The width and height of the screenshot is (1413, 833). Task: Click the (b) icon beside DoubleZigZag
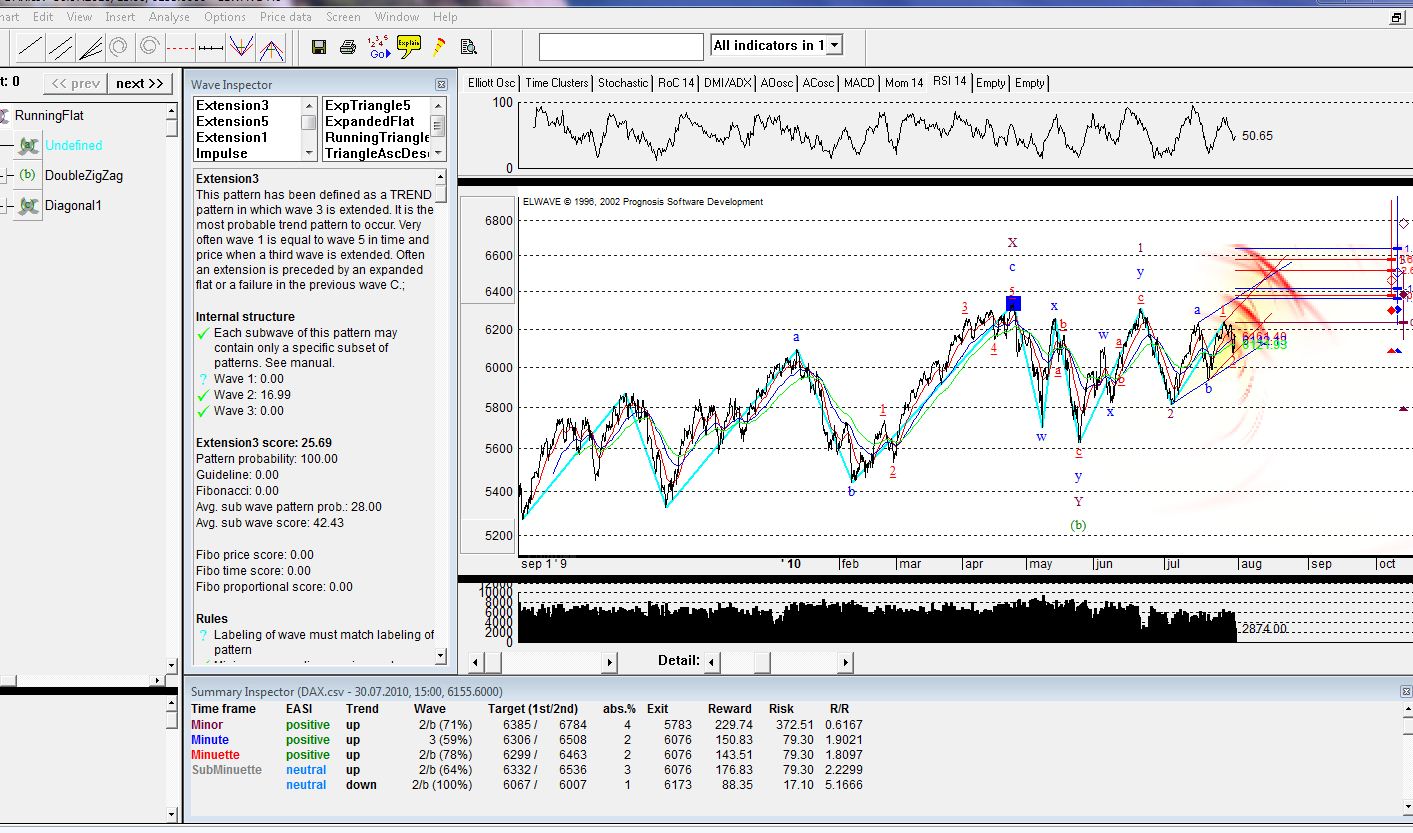30,176
